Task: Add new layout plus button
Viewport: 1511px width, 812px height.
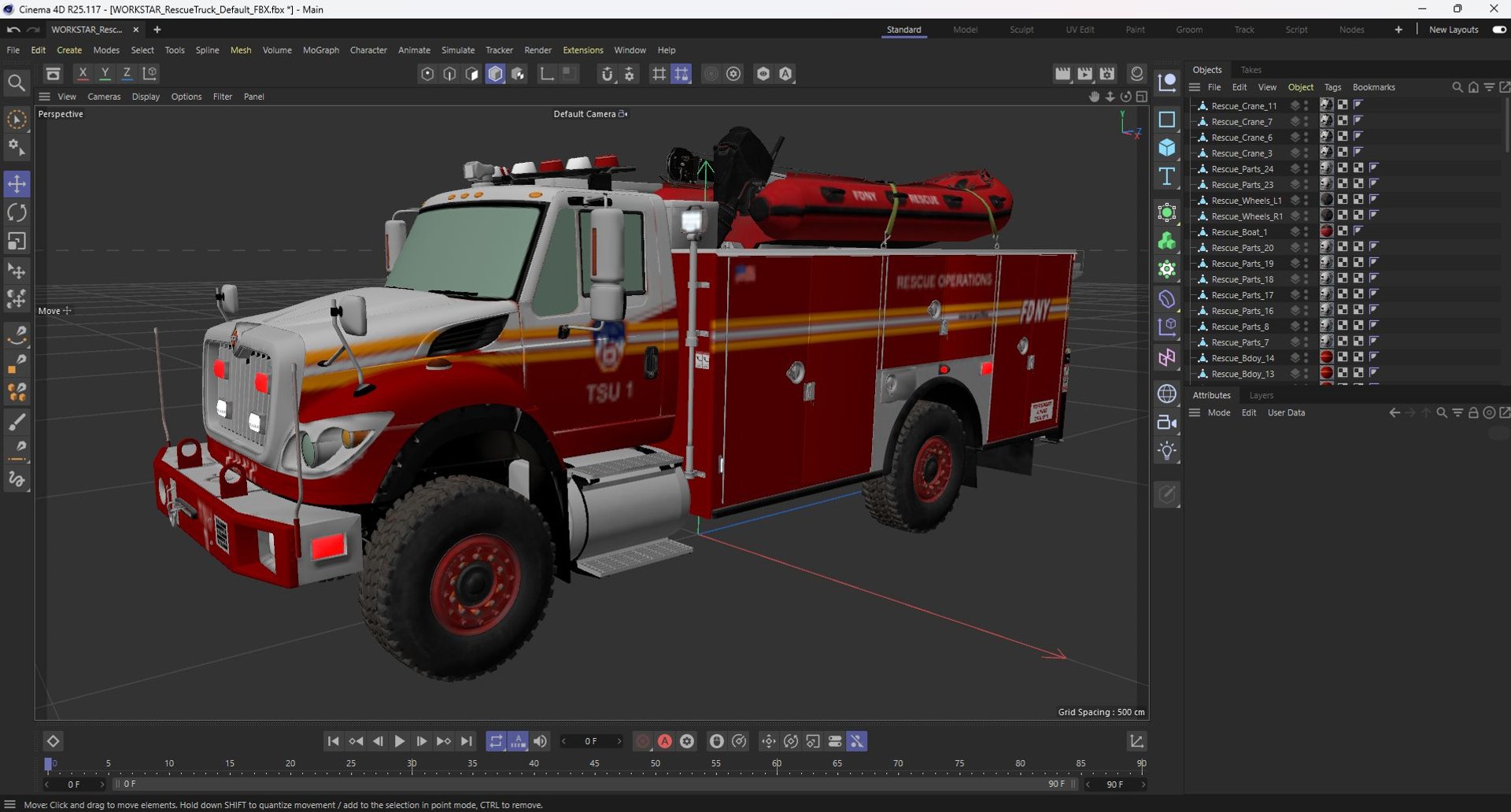Action: pos(1398,30)
